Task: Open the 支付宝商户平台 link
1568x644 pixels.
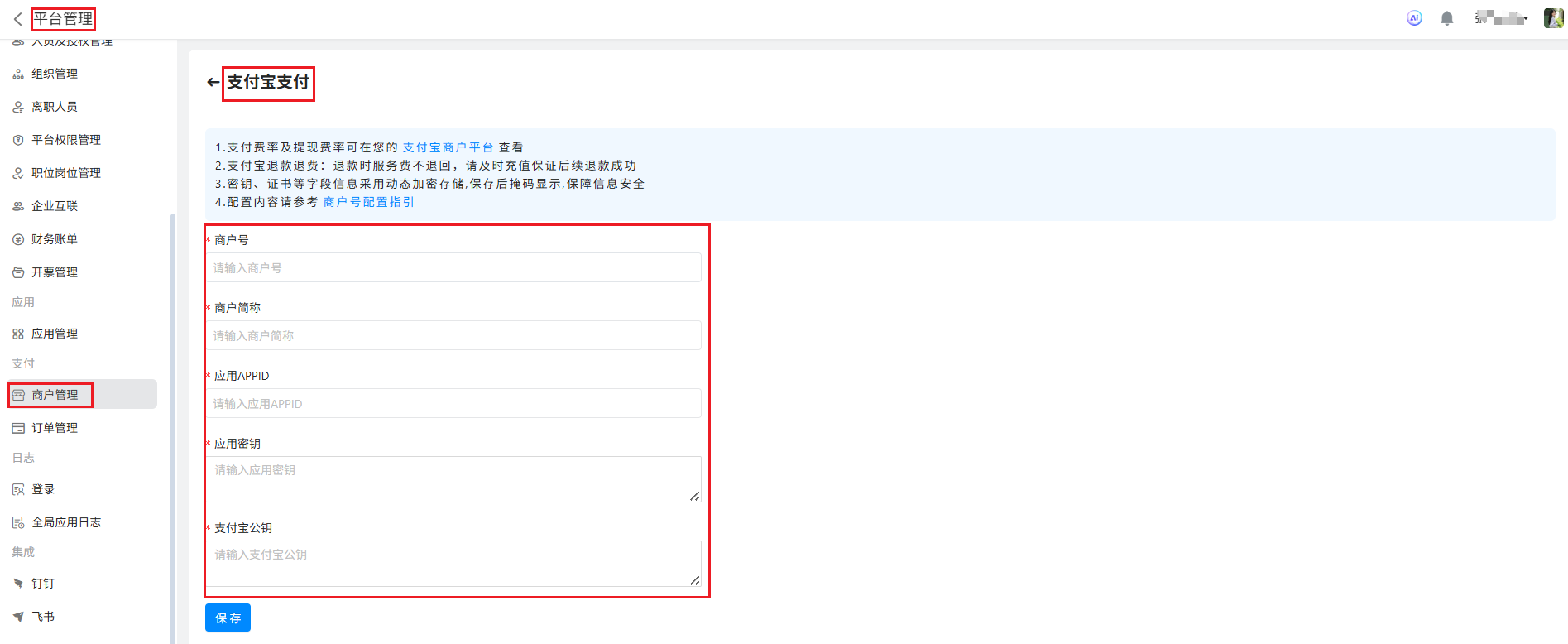Action: tap(448, 147)
